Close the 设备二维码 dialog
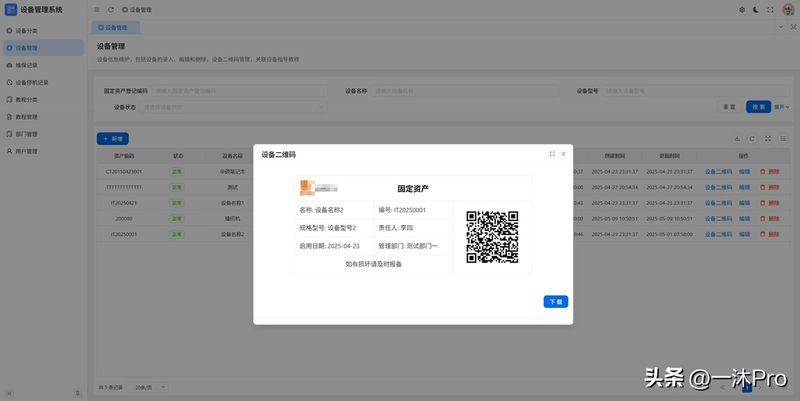Viewport: 800px width, 401px height. click(563, 154)
